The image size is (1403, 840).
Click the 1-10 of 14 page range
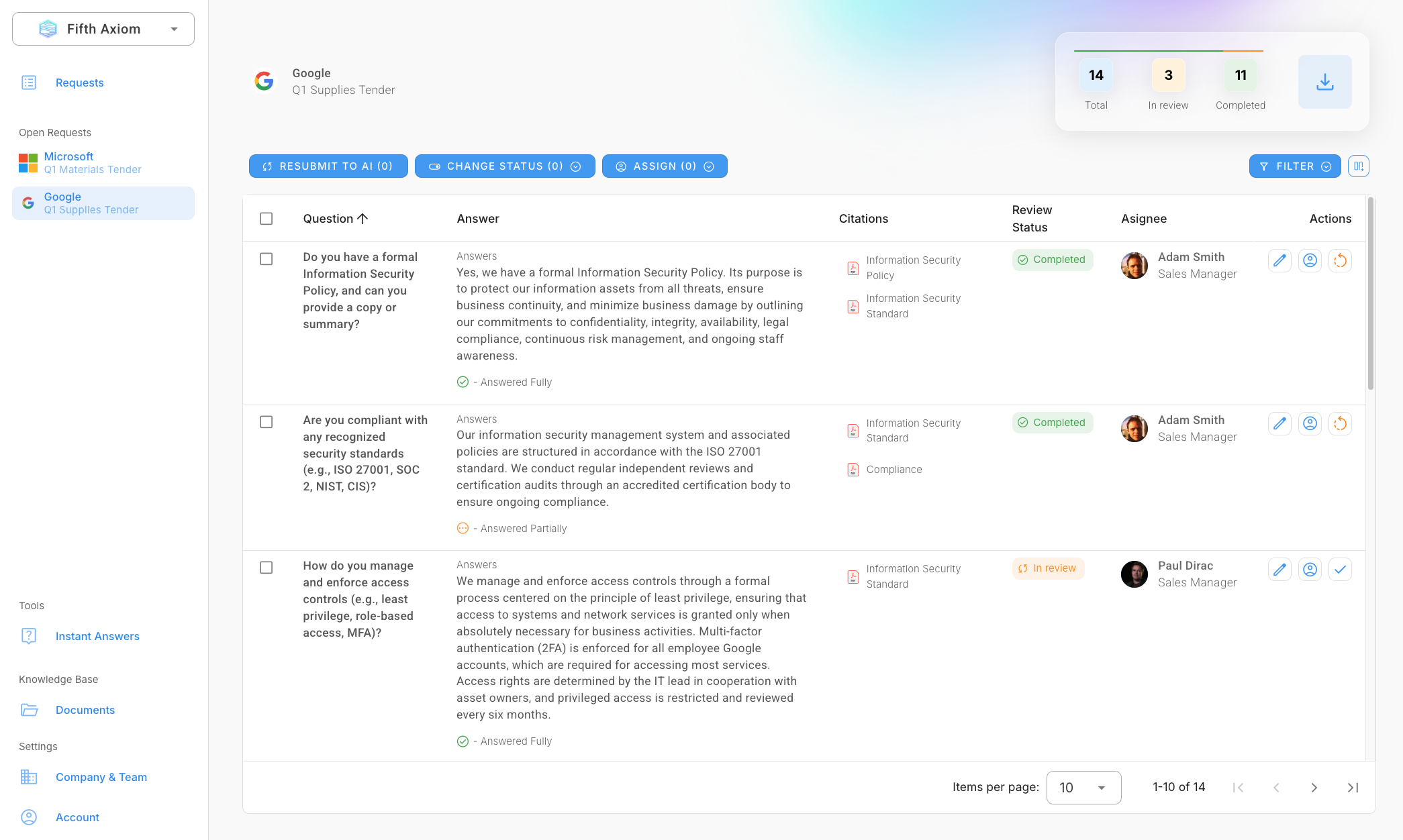[1179, 787]
